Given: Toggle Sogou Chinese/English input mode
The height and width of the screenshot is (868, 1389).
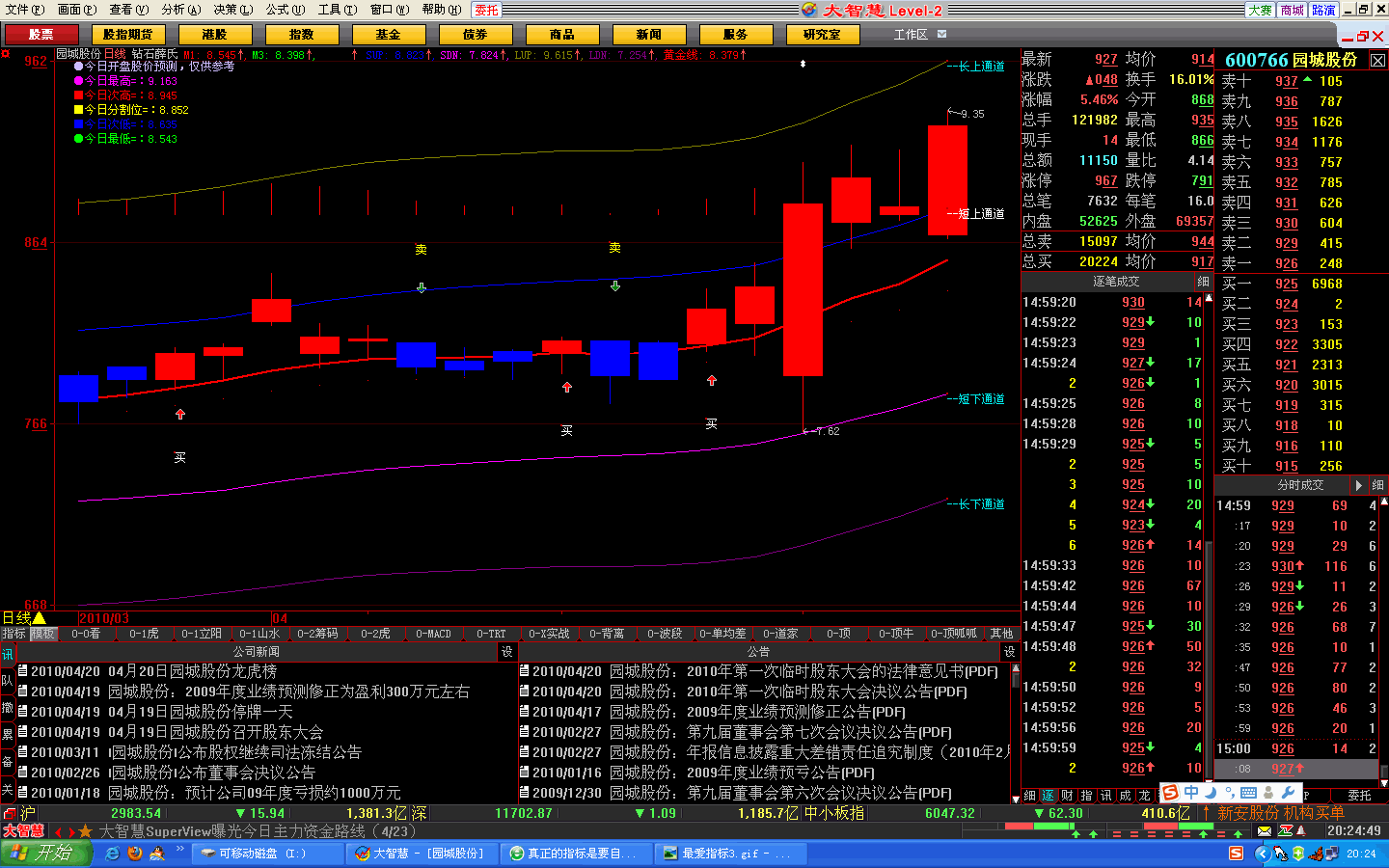Looking at the screenshot, I should [1191, 793].
